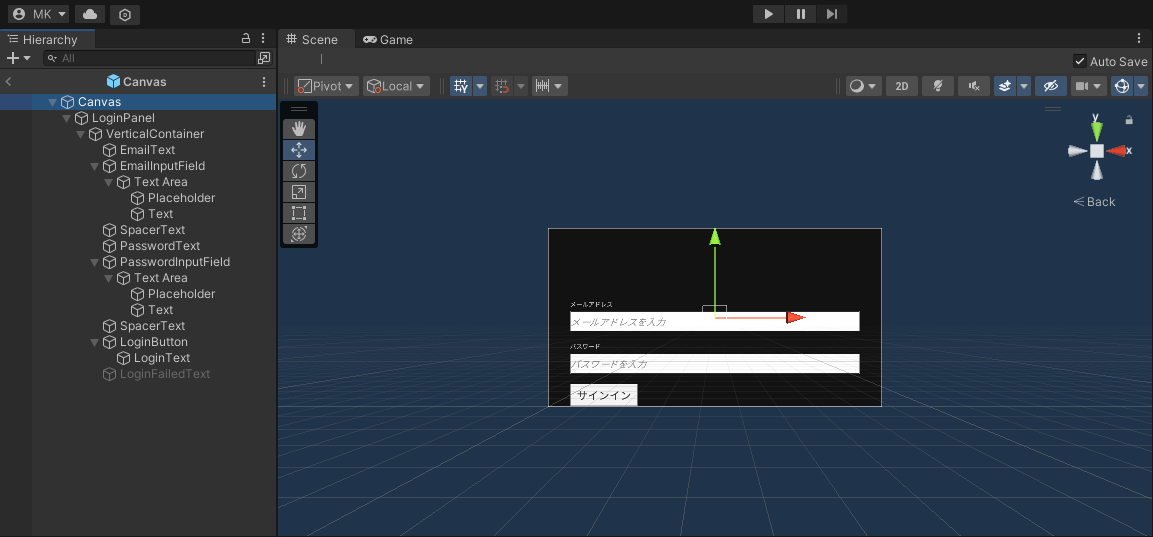Pause the game playback
Image resolution: width=1153 pixels, height=537 pixels.
(800, 14)
